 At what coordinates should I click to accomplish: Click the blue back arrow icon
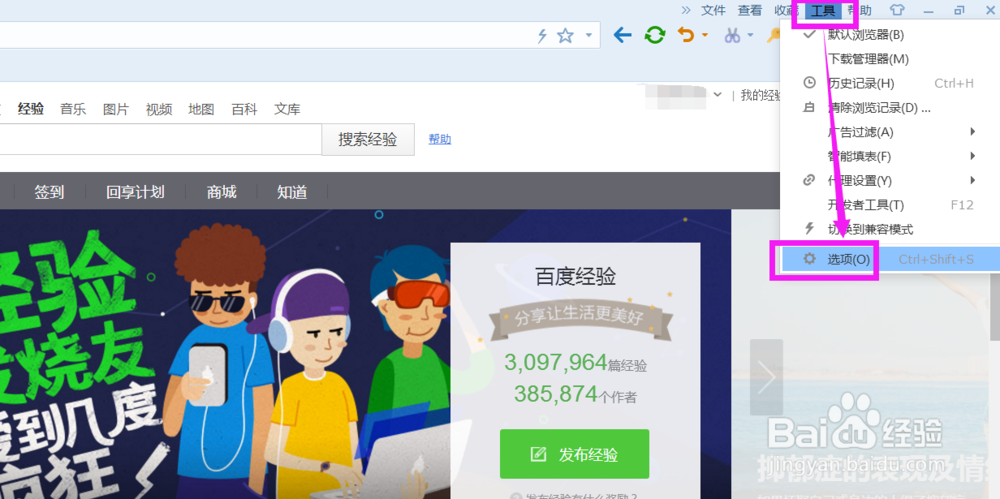pyautogui.click(x=622, y=35)
